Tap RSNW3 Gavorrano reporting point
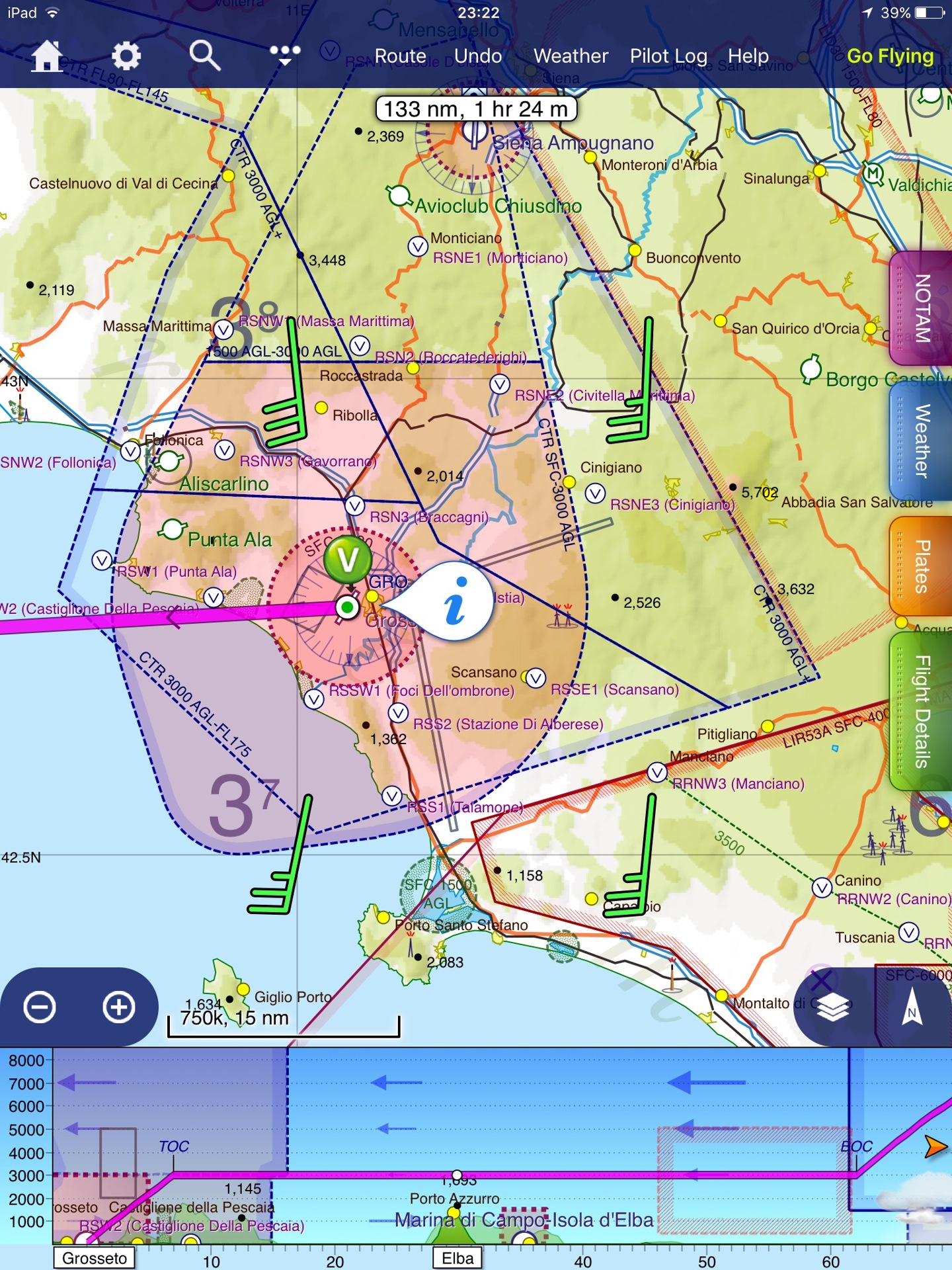This screenshot has width=952, height=1270. 225,450
